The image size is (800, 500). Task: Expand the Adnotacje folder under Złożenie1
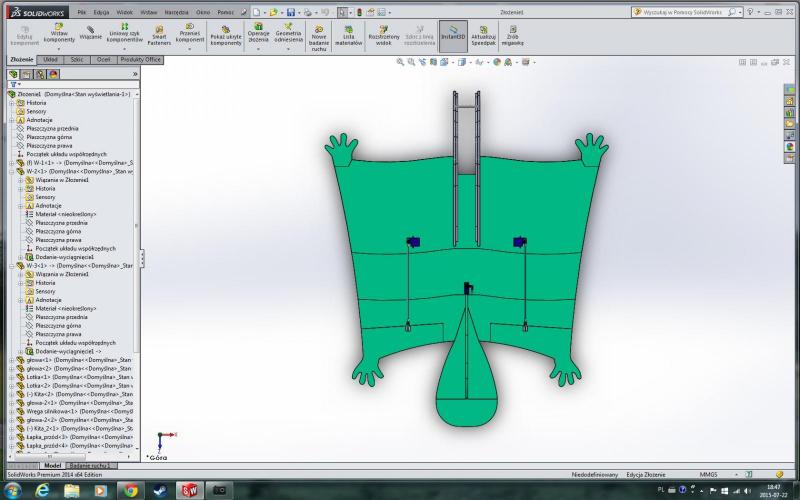click(x=11, y=120)
